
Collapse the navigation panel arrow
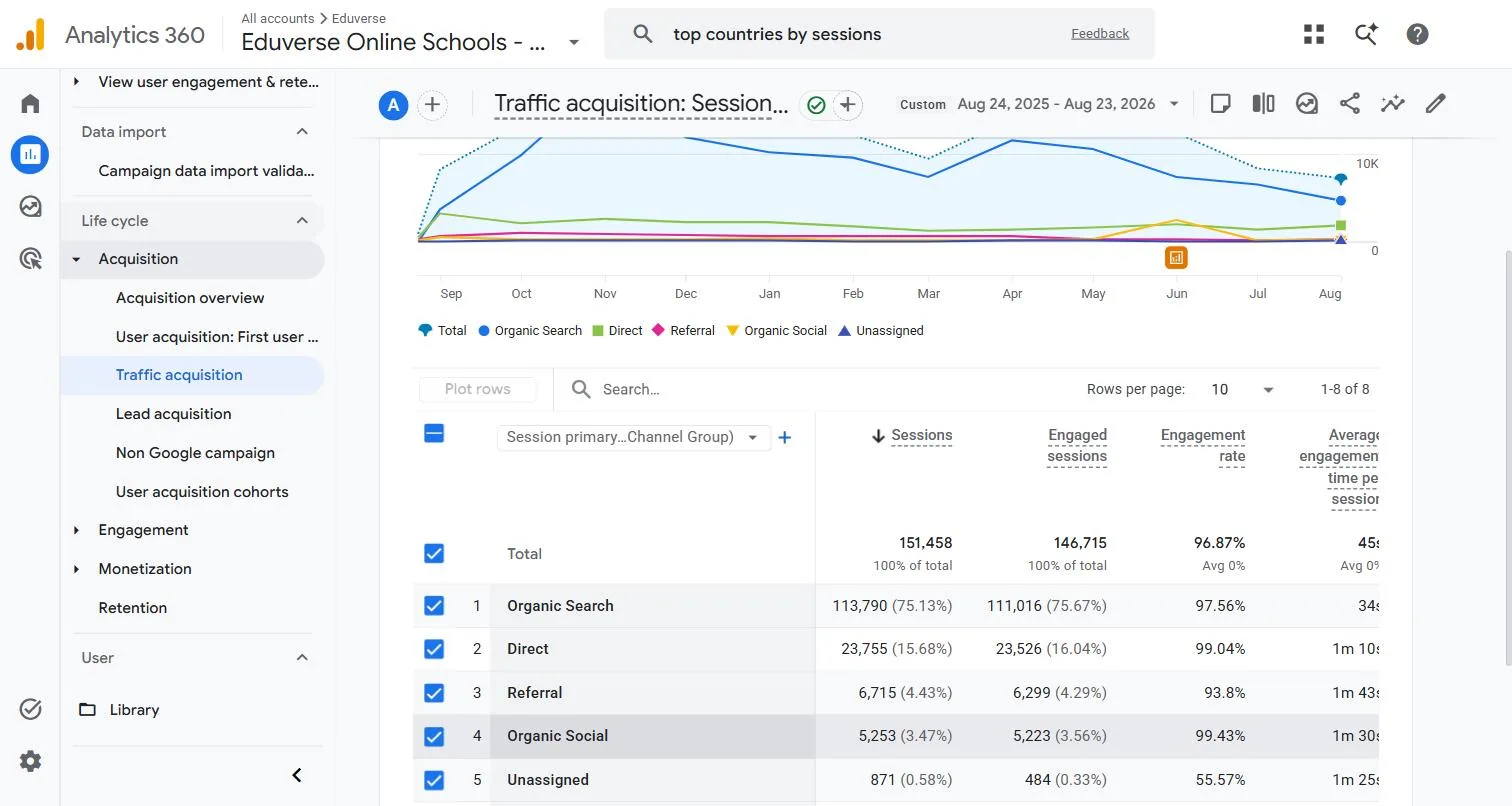click(x=297, y=775)
